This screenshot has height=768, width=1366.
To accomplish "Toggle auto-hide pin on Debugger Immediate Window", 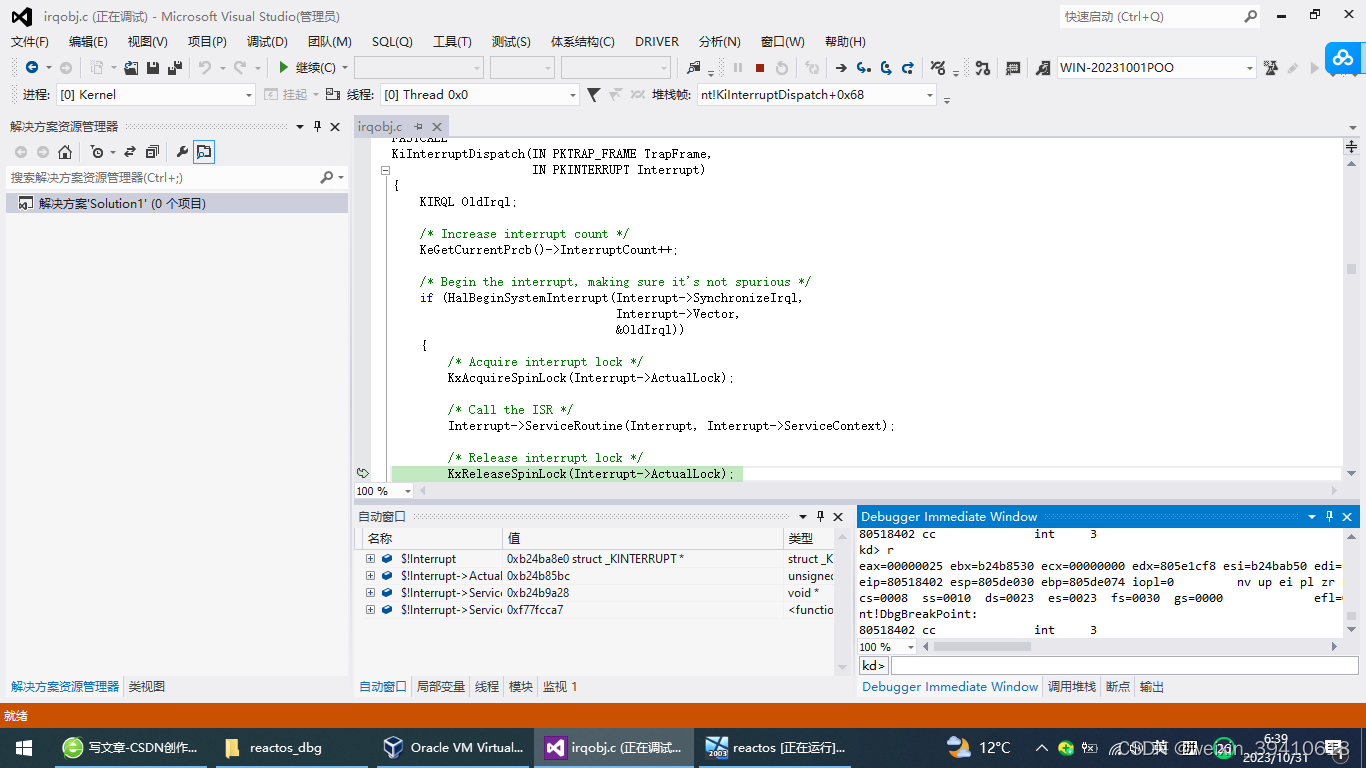I will click(x=1329, y=516).
